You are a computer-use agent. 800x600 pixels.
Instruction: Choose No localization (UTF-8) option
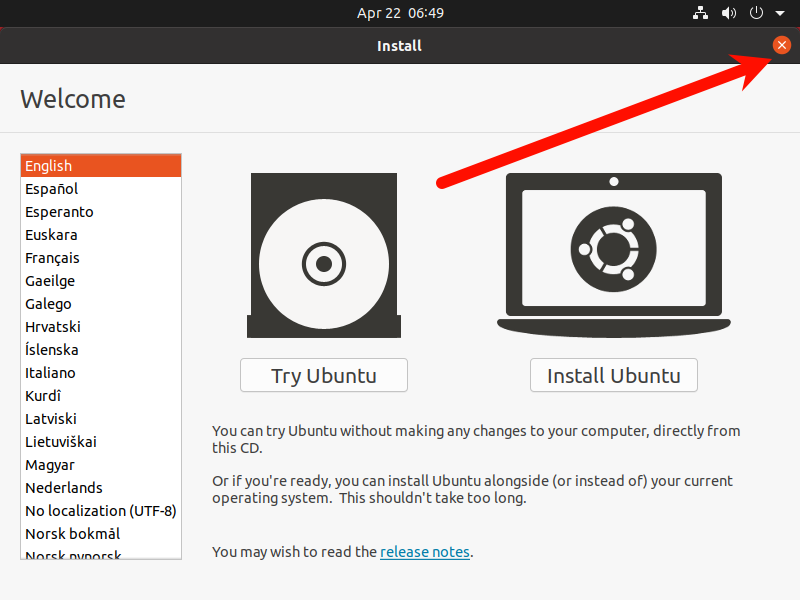101,510
